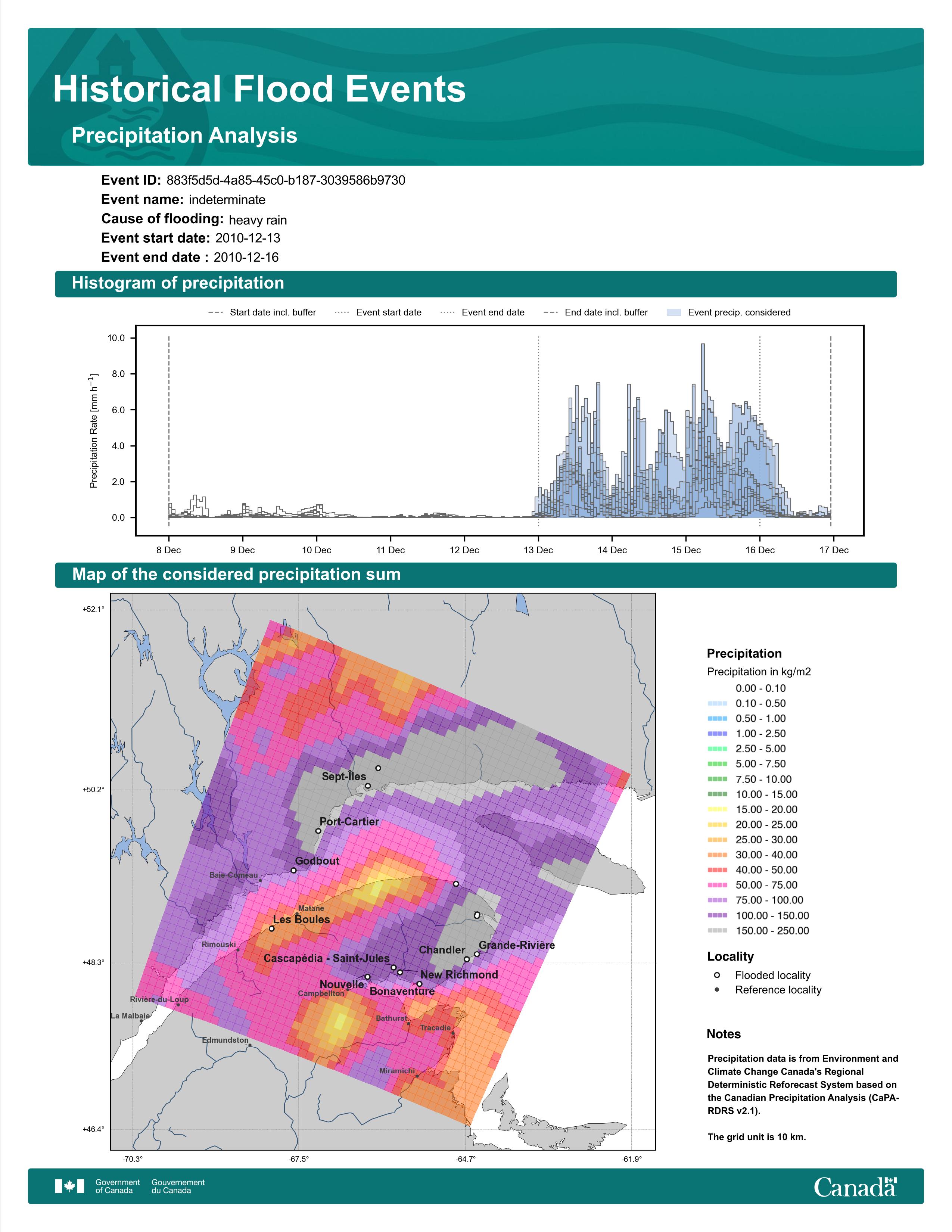The image size is (952, 1232).
Task: Click the 0.10 - 0.50 legend swatch
Action: coord(717,703)
